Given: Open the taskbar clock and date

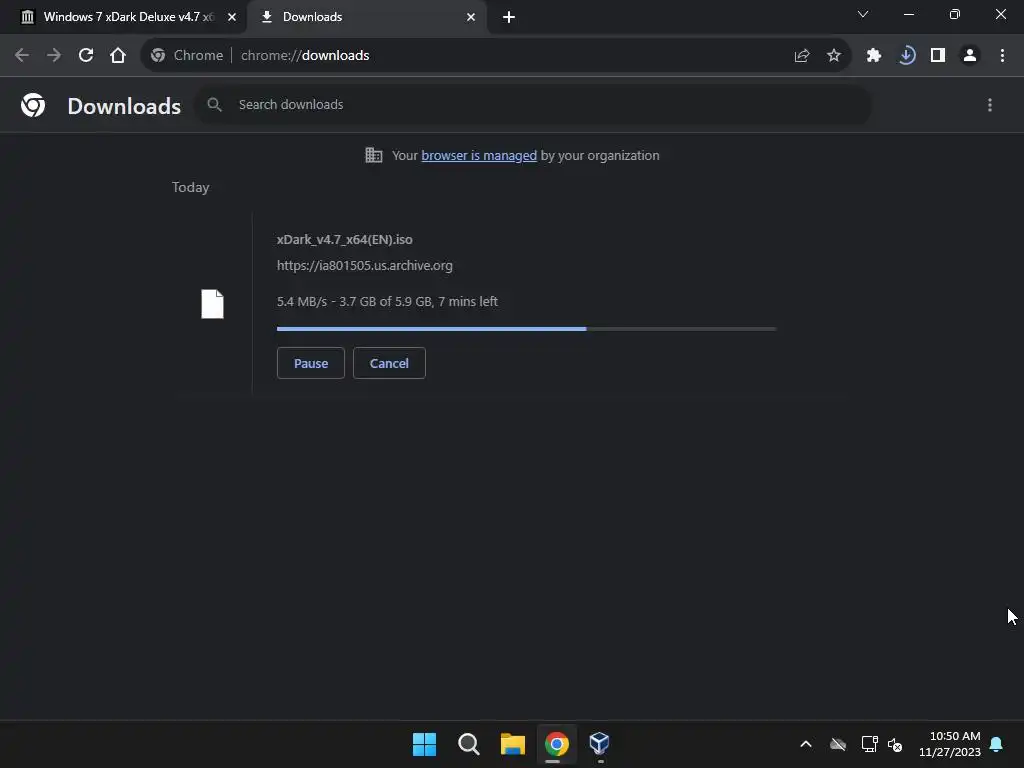Looking at the screenshot, I should coord(950,744).
